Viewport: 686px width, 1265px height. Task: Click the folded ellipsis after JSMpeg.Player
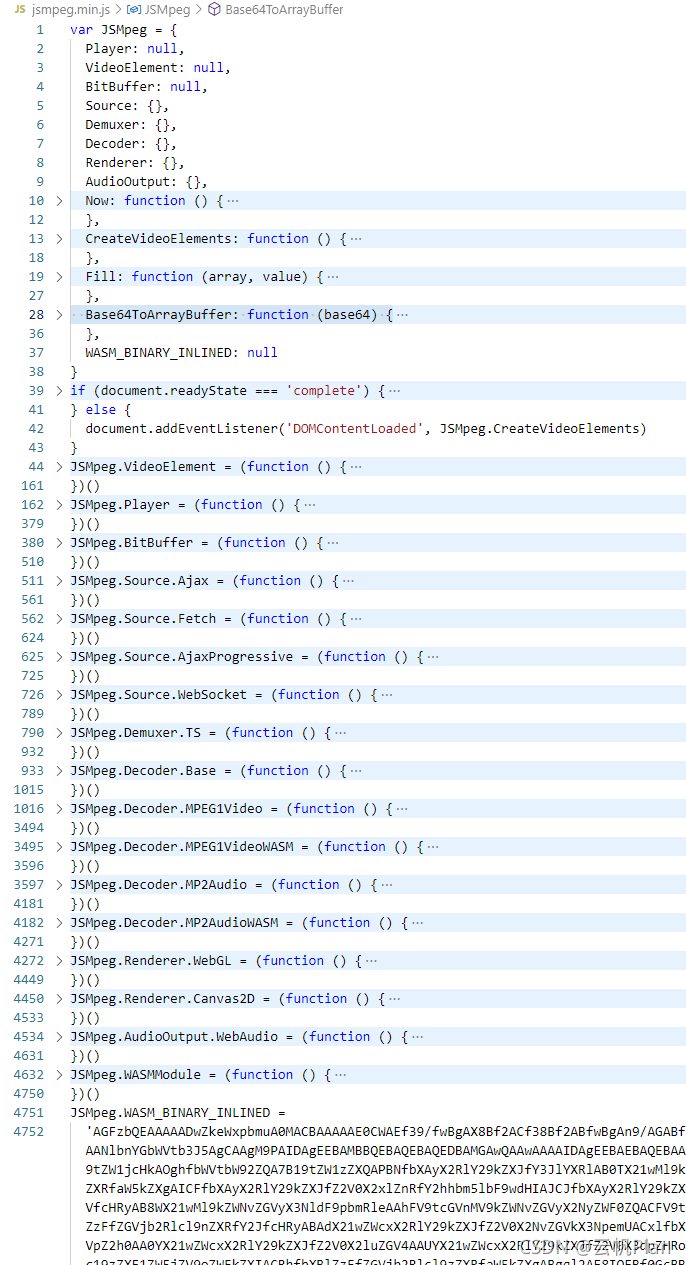(x=310, y=505)
